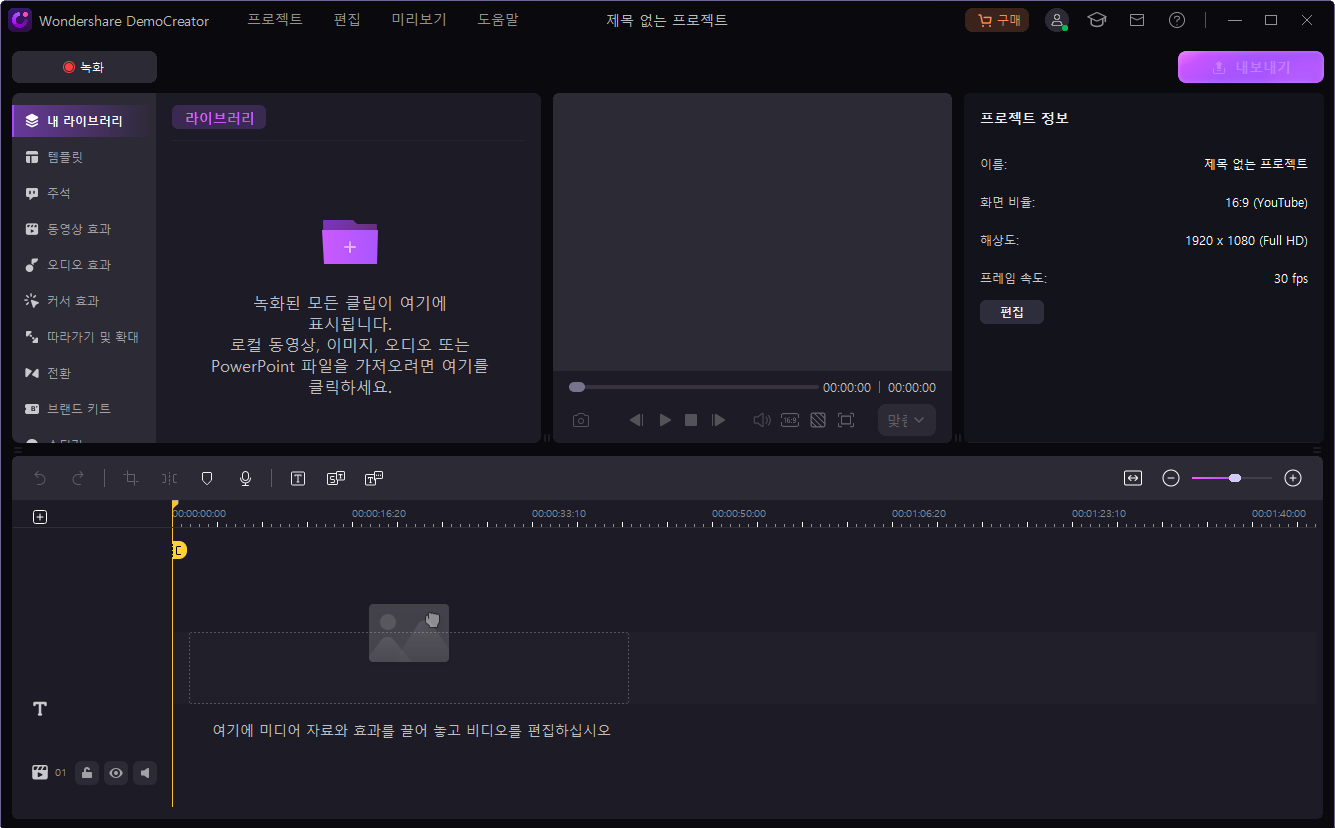Click the 내보내기 export button
The width and height of the screenshot is (1335, 828).
click(x=1250, y=67)
